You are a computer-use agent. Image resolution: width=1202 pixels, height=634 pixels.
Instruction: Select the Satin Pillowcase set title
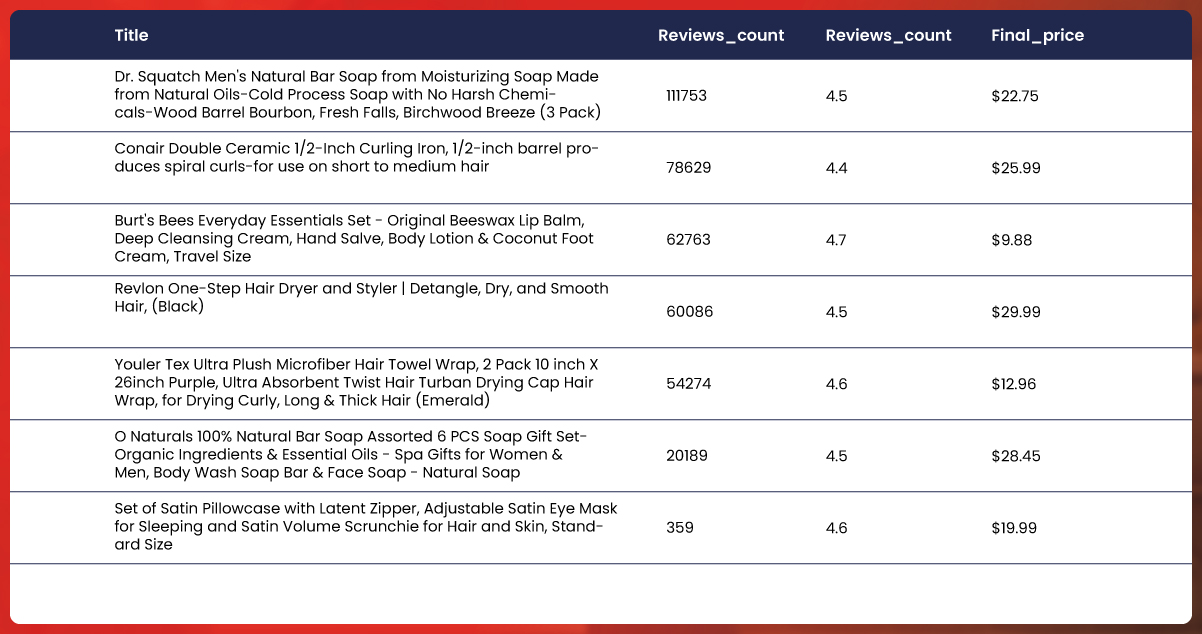tap(366, 527)
